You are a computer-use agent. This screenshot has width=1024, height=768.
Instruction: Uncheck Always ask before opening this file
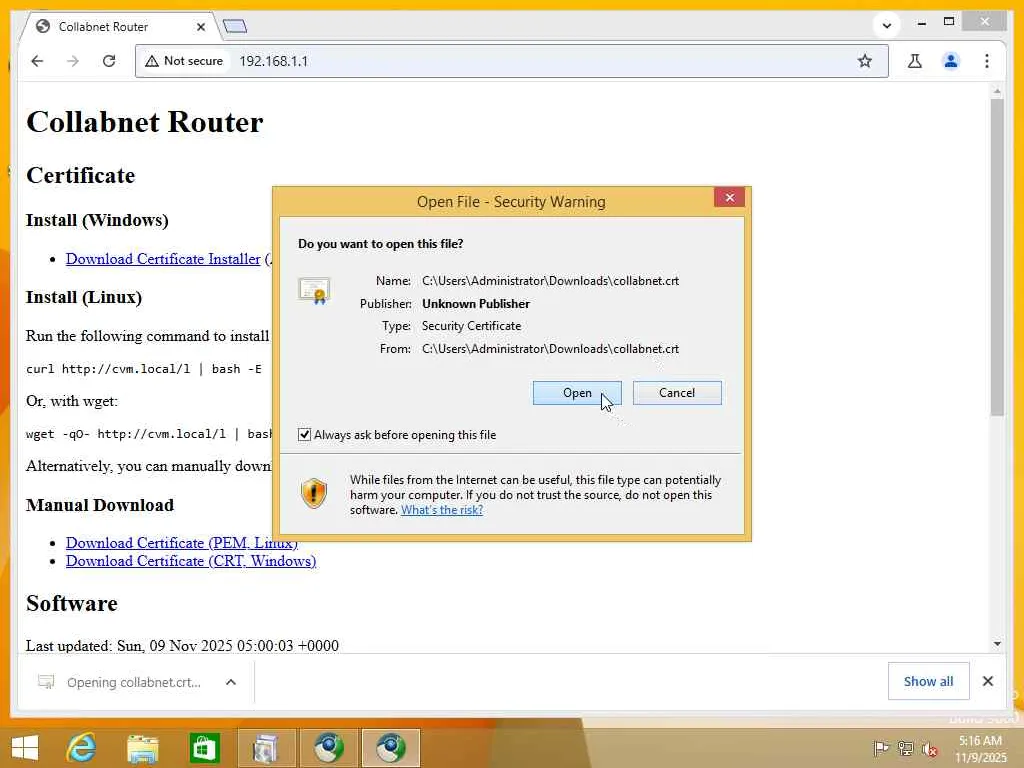[x=304, y=434]
